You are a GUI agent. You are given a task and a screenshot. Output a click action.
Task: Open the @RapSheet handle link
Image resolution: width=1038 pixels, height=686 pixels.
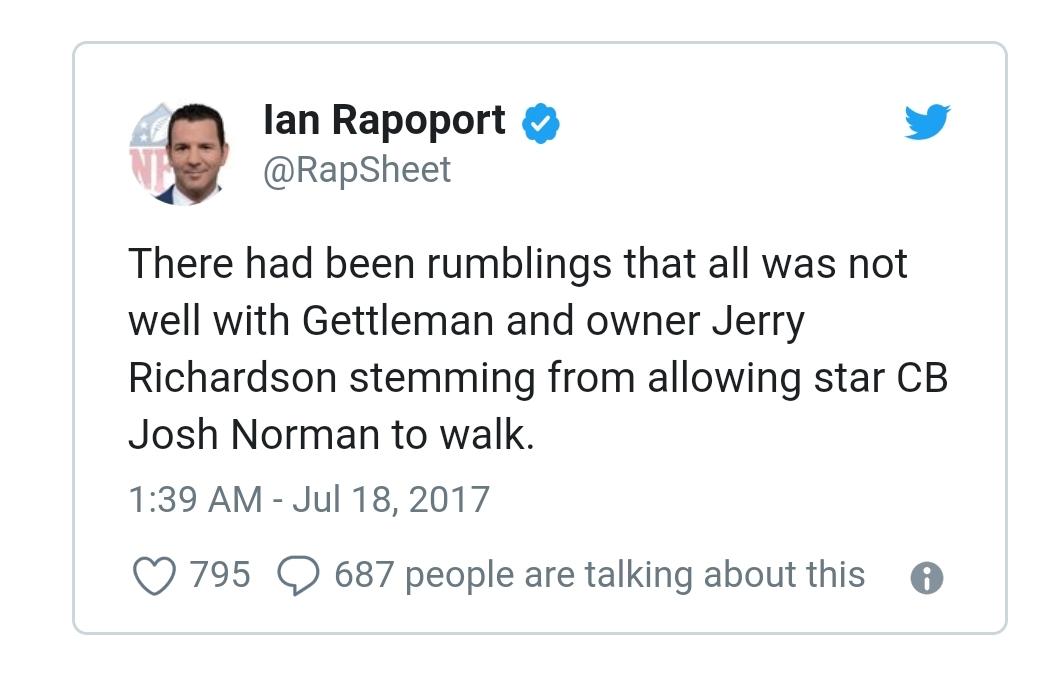pyautogui.click(x=357, y=170)
